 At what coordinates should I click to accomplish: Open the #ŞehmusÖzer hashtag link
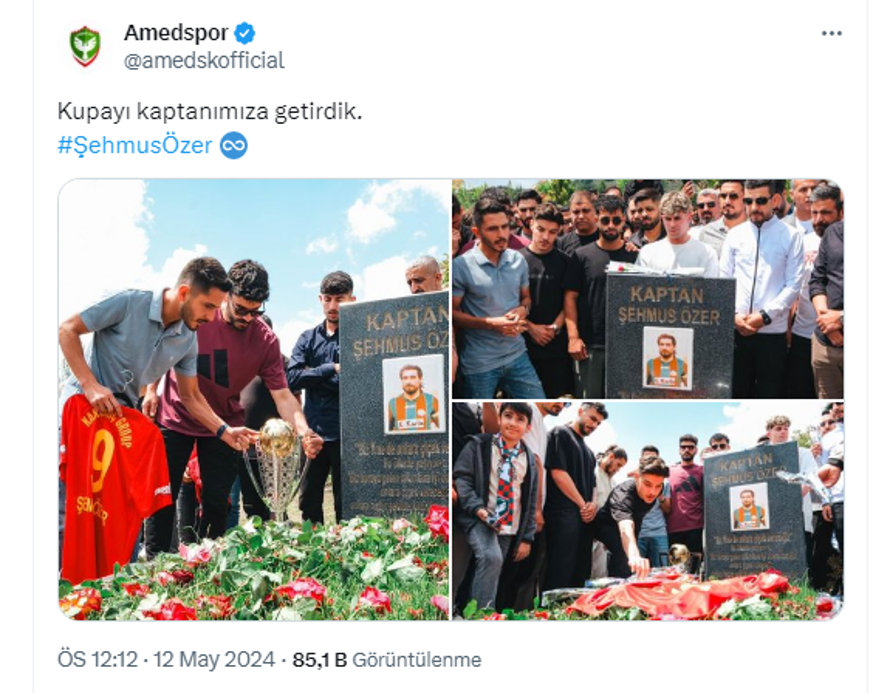135,146
